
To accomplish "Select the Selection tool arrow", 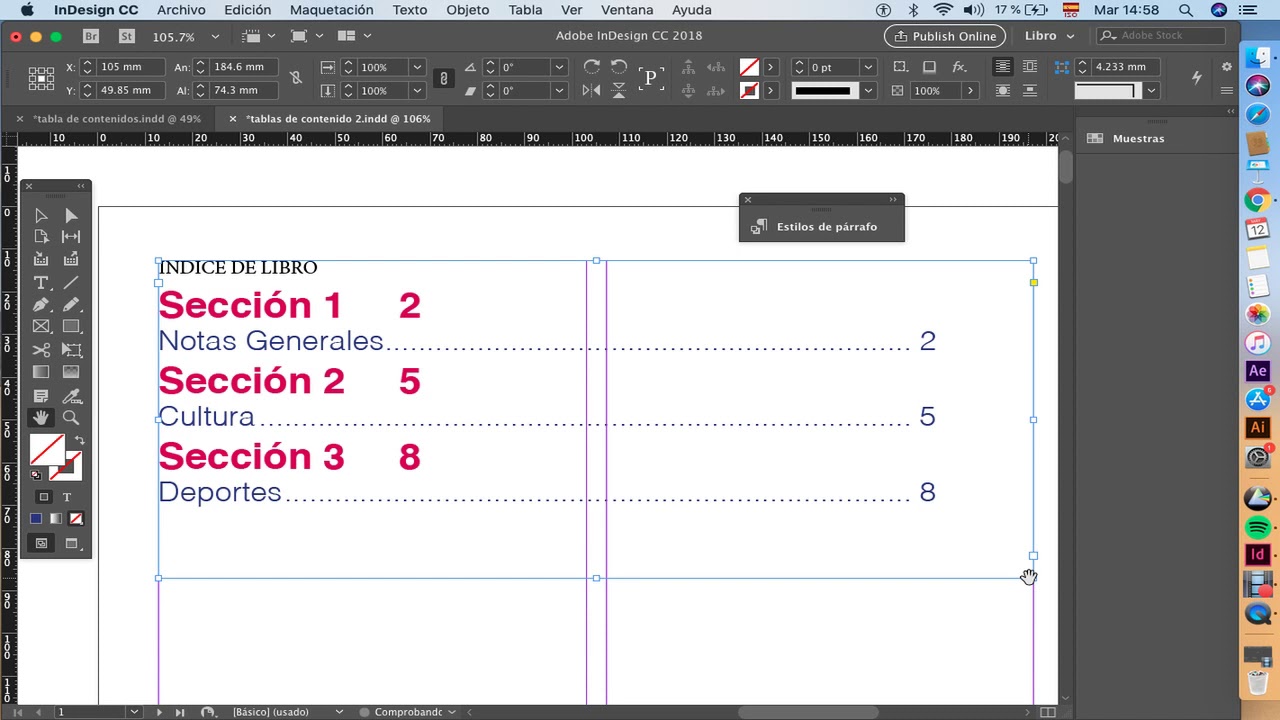I will point(41,215).
